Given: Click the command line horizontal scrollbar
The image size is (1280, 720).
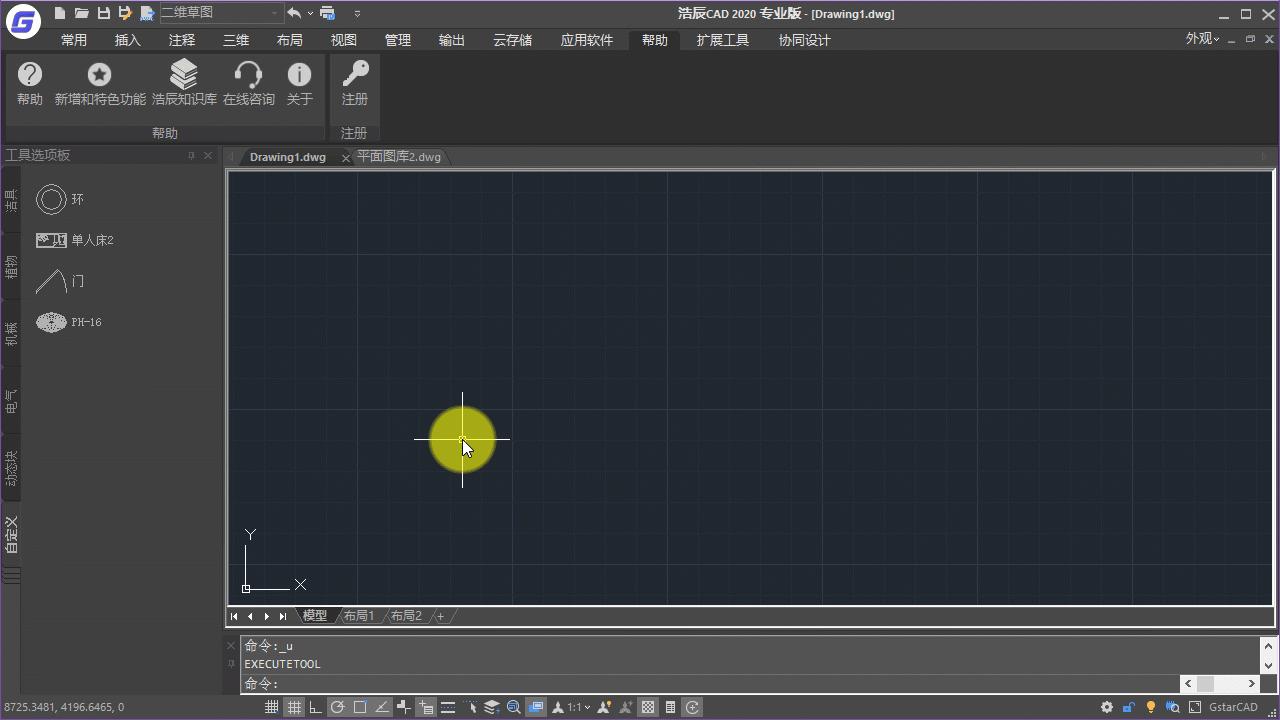Looking at the screenshot, I should coord(1218,684).
